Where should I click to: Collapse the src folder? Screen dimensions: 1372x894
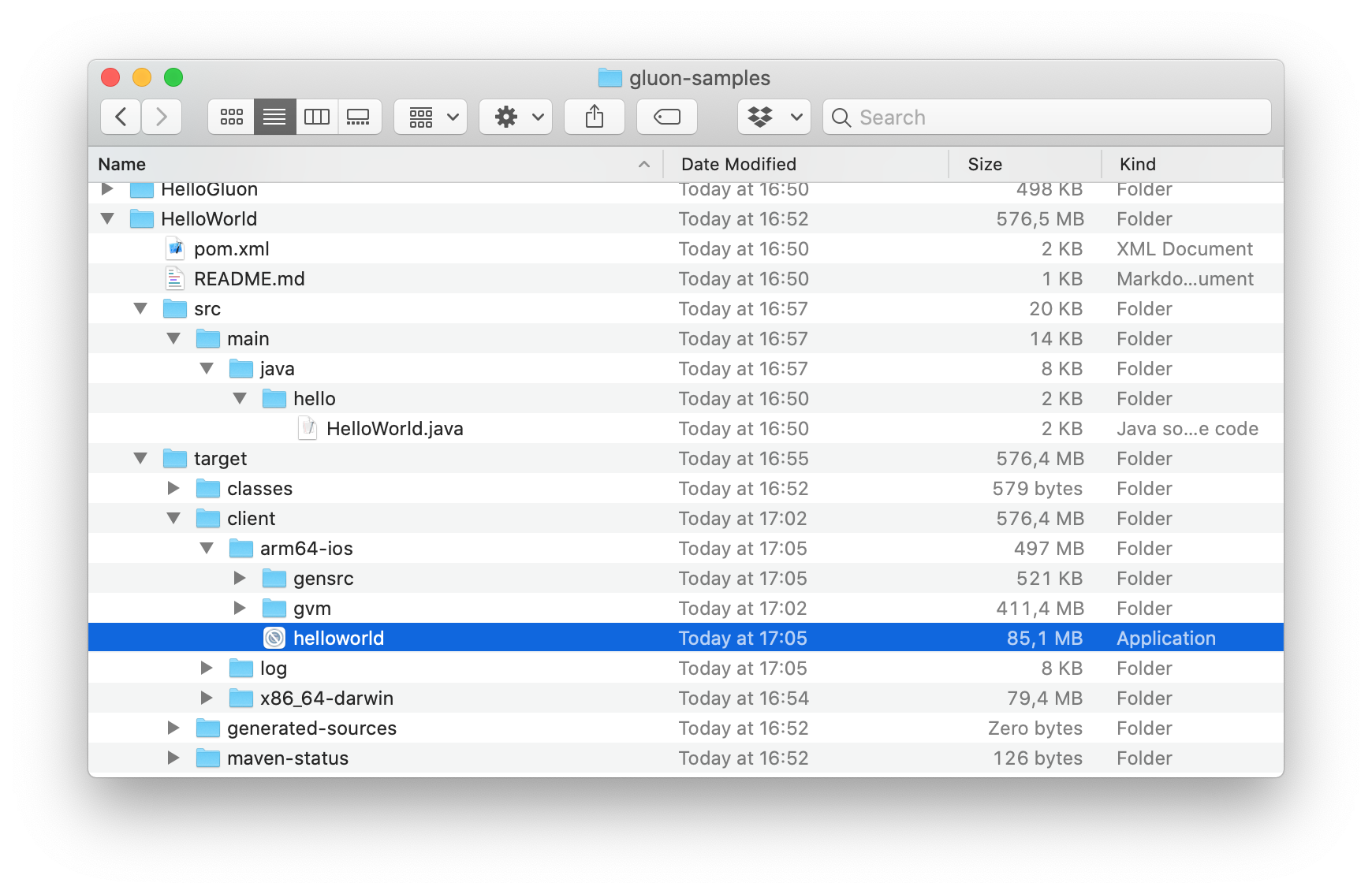140,308
